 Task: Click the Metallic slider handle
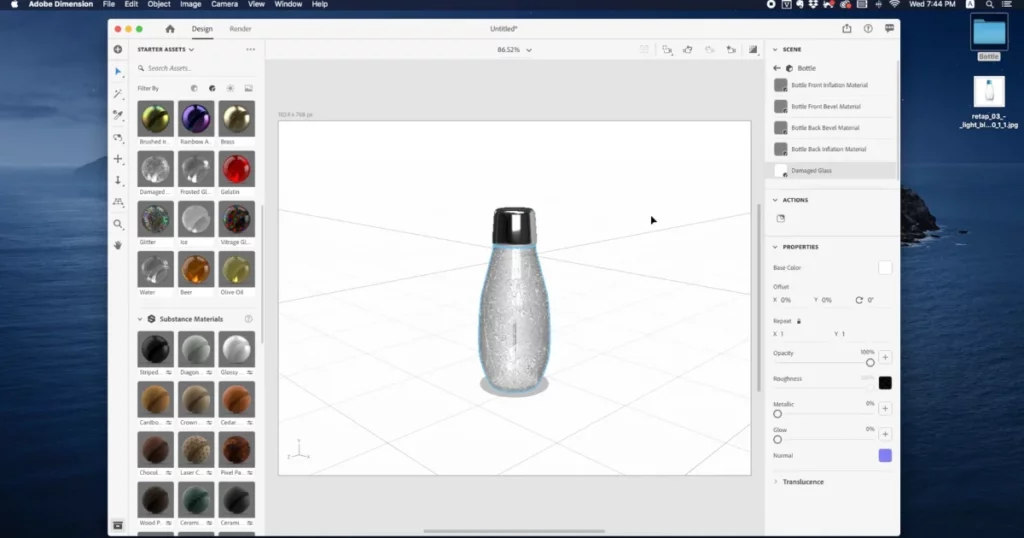pos(777,414)
